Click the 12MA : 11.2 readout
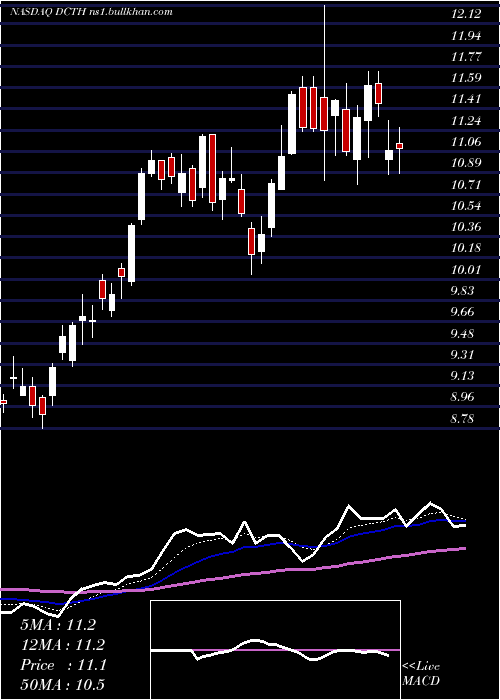500x700 pixels. [62, 645]
